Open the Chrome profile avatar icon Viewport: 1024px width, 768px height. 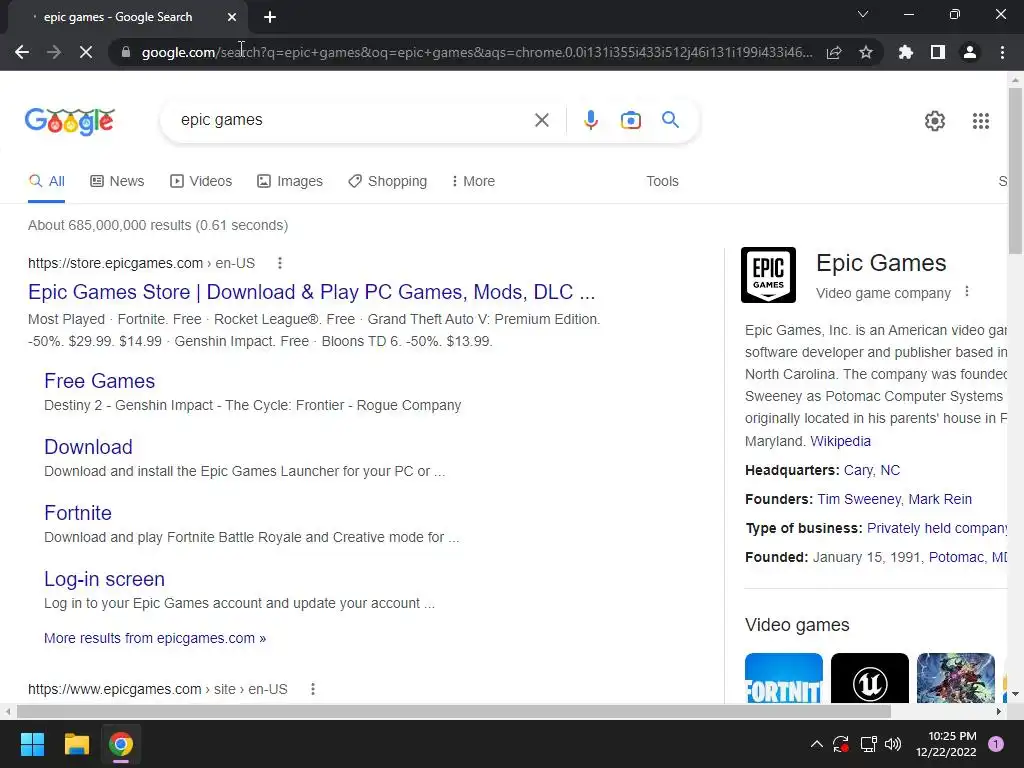pyautogui.click(x=970, y=52)
